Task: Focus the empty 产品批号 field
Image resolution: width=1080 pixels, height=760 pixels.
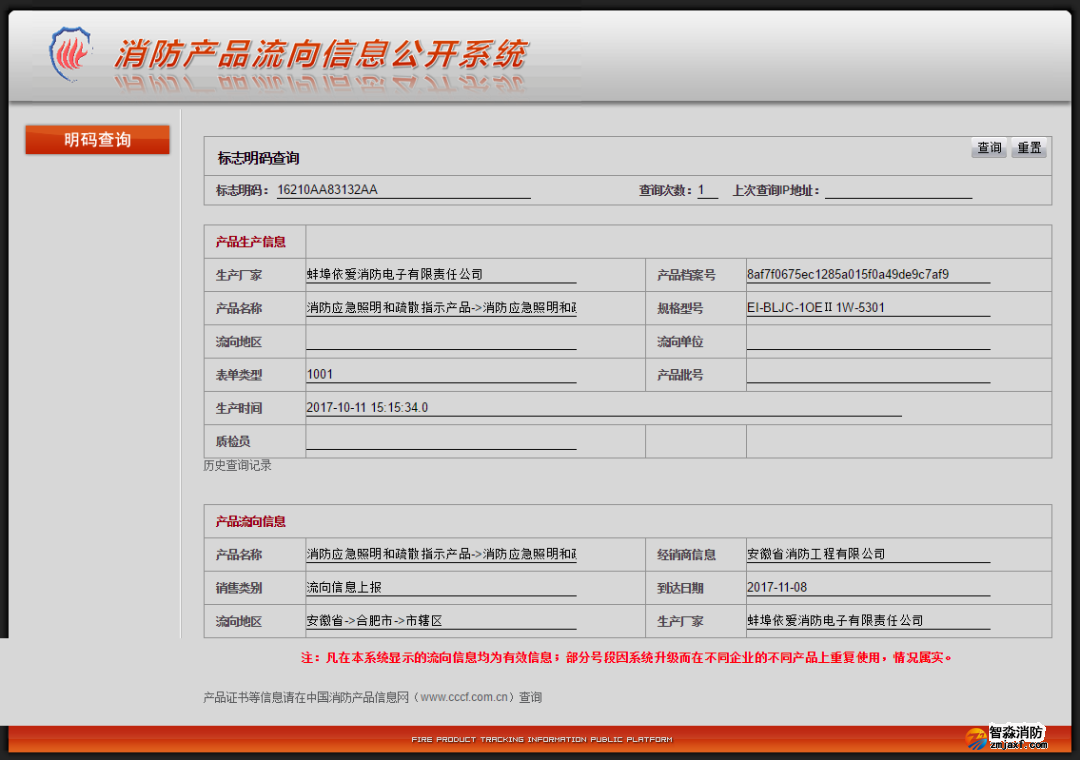Action: pyautogui.click(x=867, y=375)
